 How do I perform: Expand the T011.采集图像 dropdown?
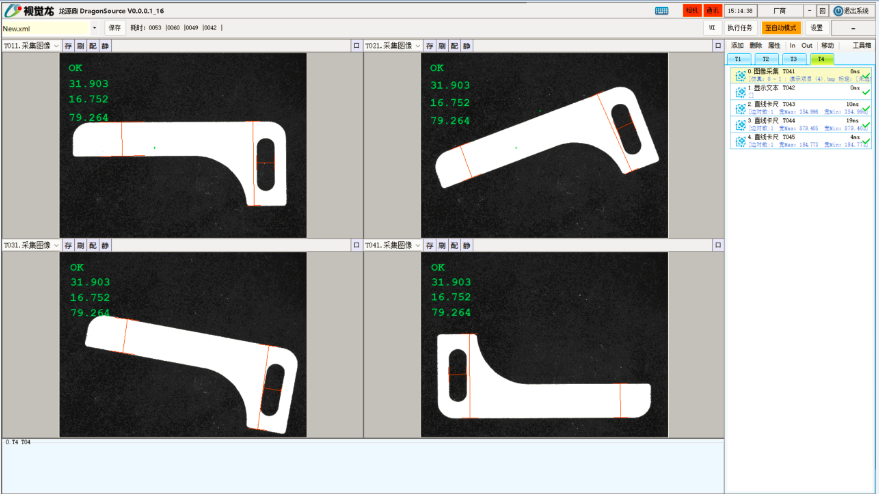click(56, 46)
